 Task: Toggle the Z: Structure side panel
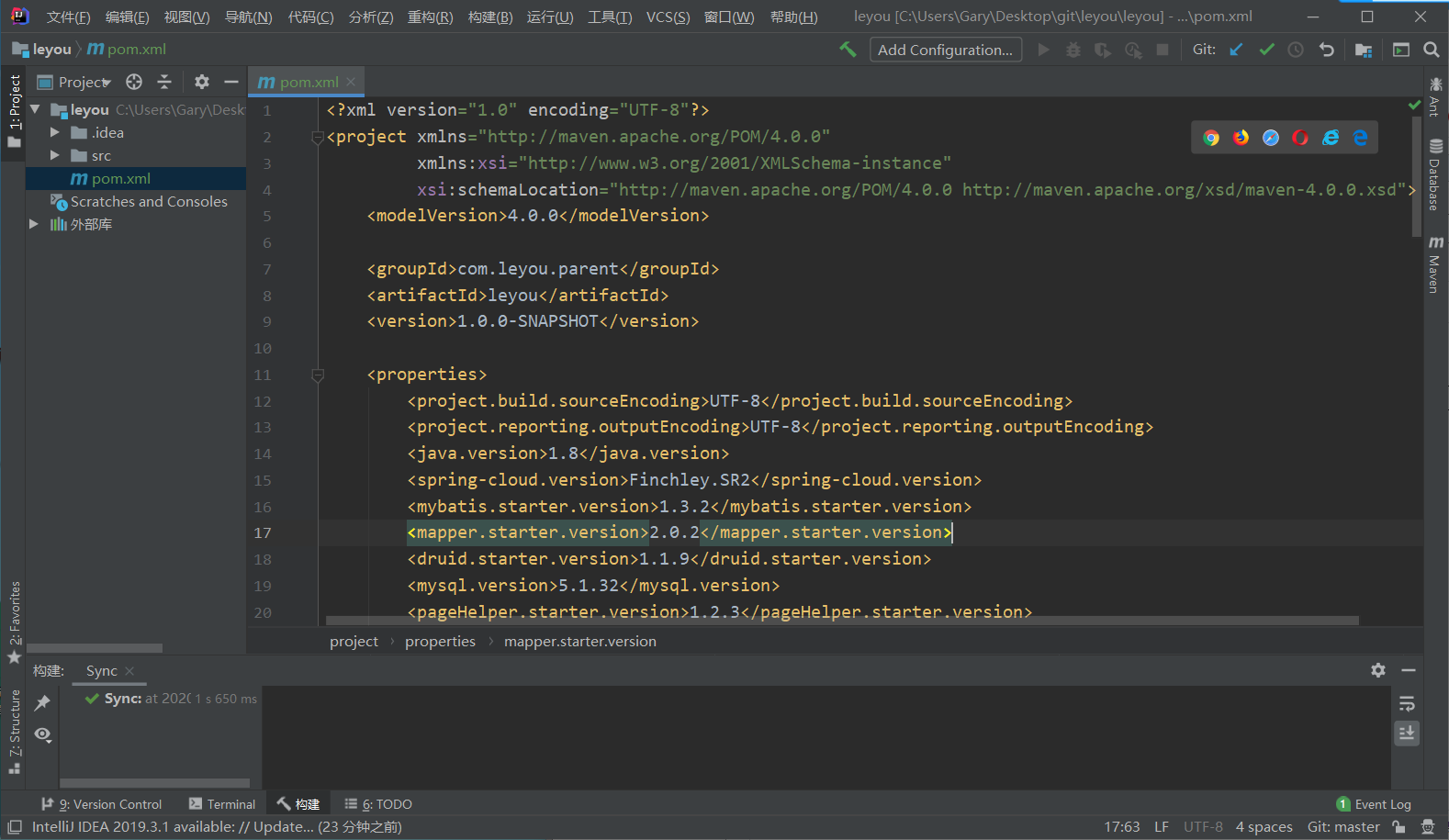pos(14,732)
